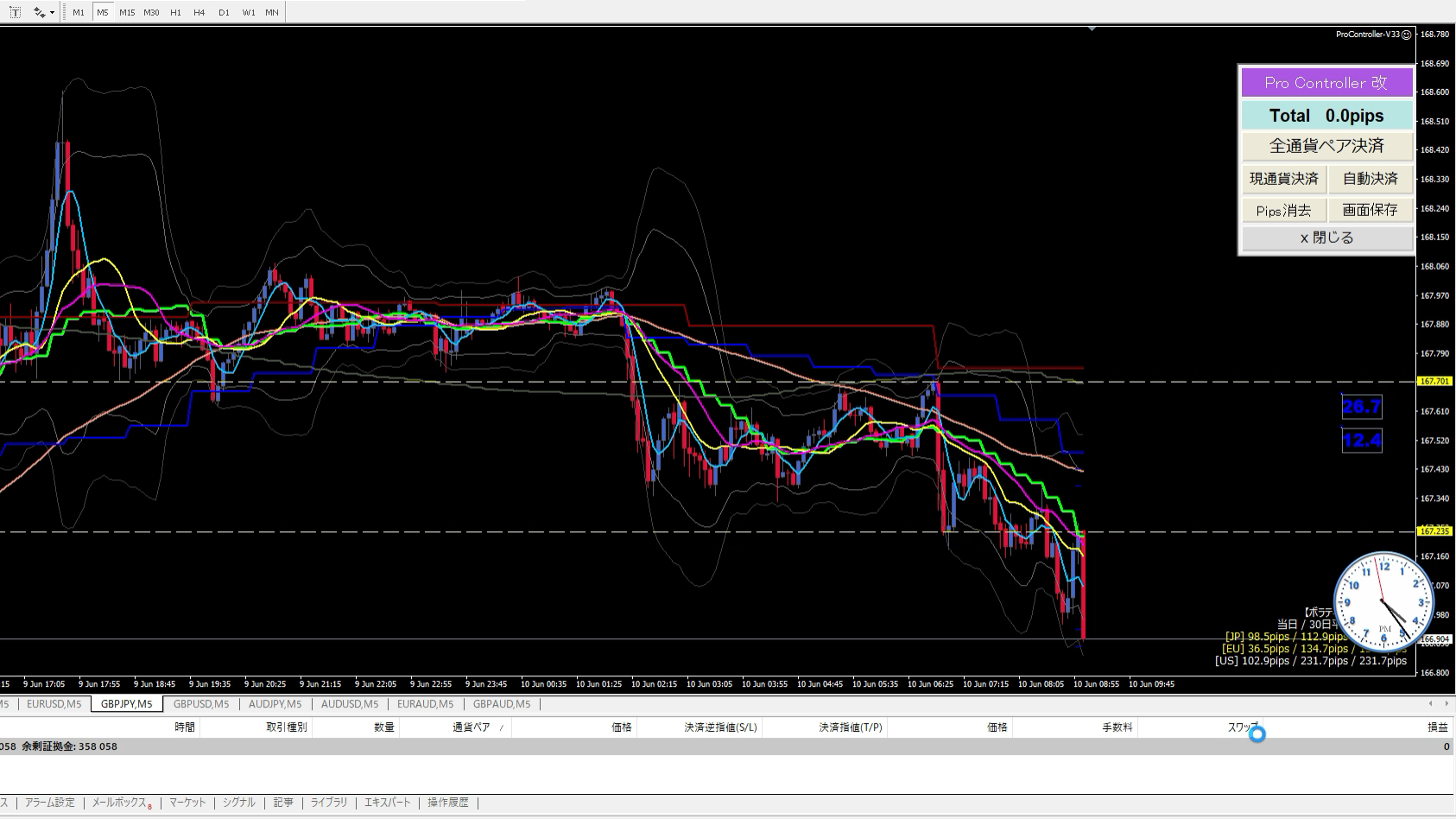Viewport: 1456px width, 819px height.
Task: Click 手数料 column header
Action: point(1117,727)
